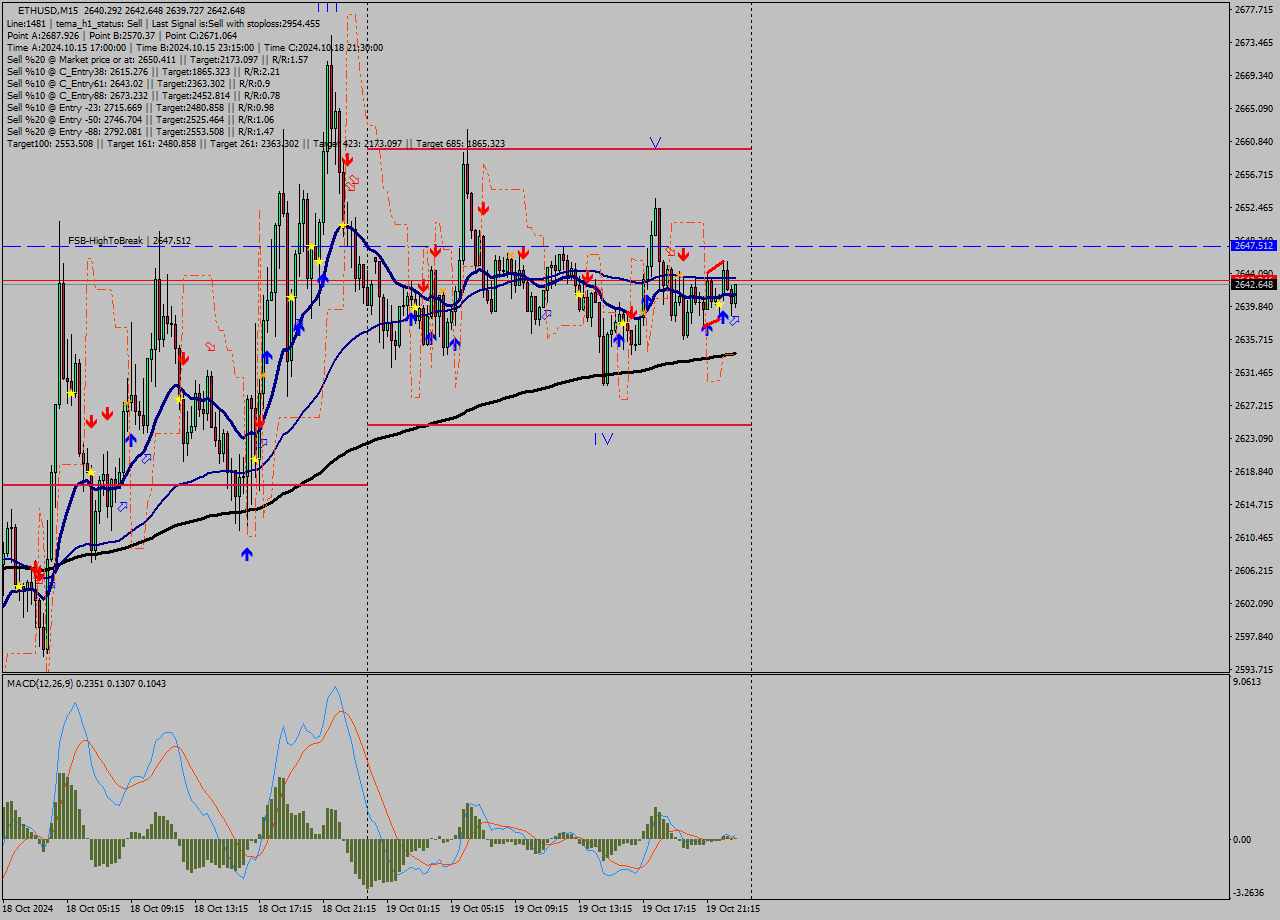Image resolution: width=1280 pixels, height=920 pixels.
Task: Click the '18 Oct 21:15' time label
Action: coord(349,909)
